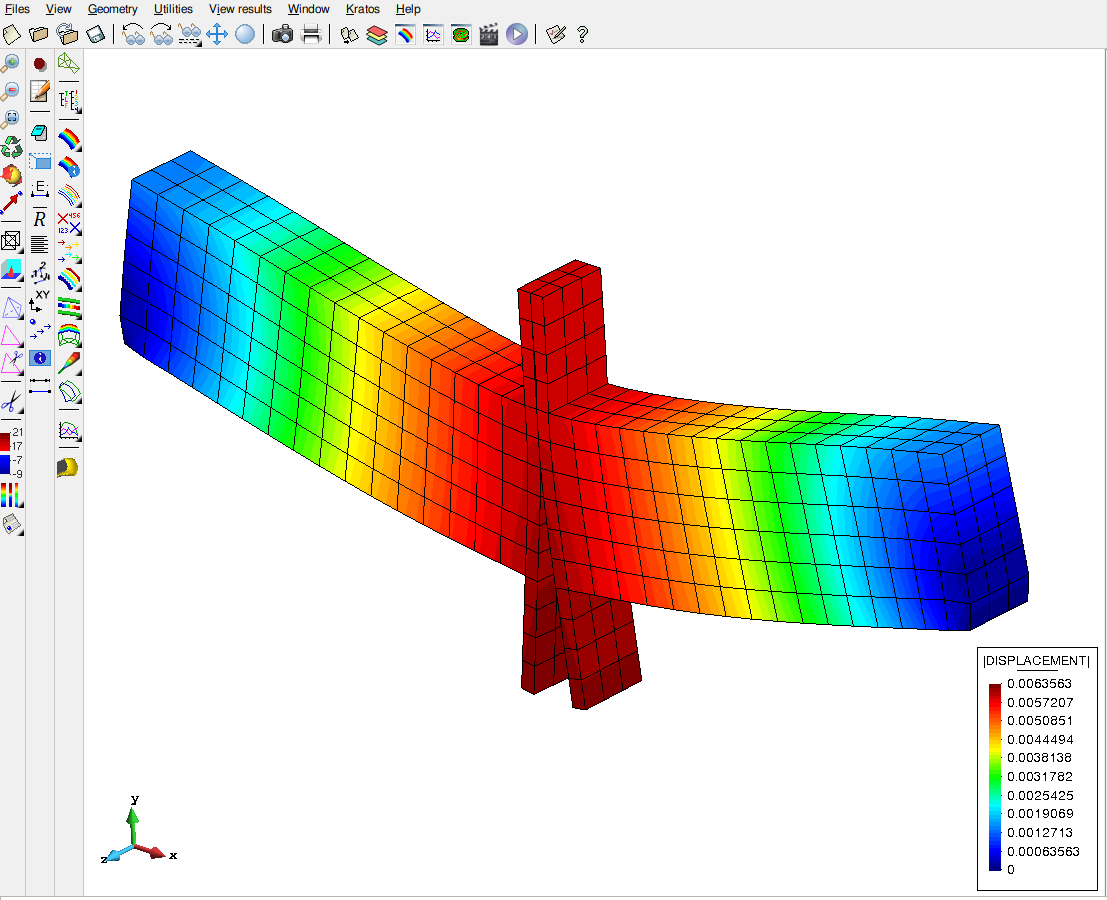Screen dimensions: 1107x900
Task: Click the dimension line segment icon
Action: [40, 385]
